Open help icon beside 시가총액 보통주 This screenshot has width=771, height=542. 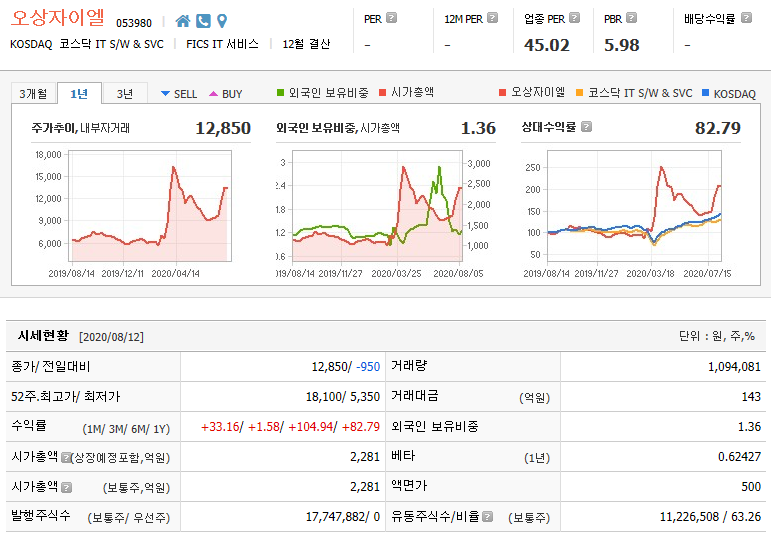[67, 487]
